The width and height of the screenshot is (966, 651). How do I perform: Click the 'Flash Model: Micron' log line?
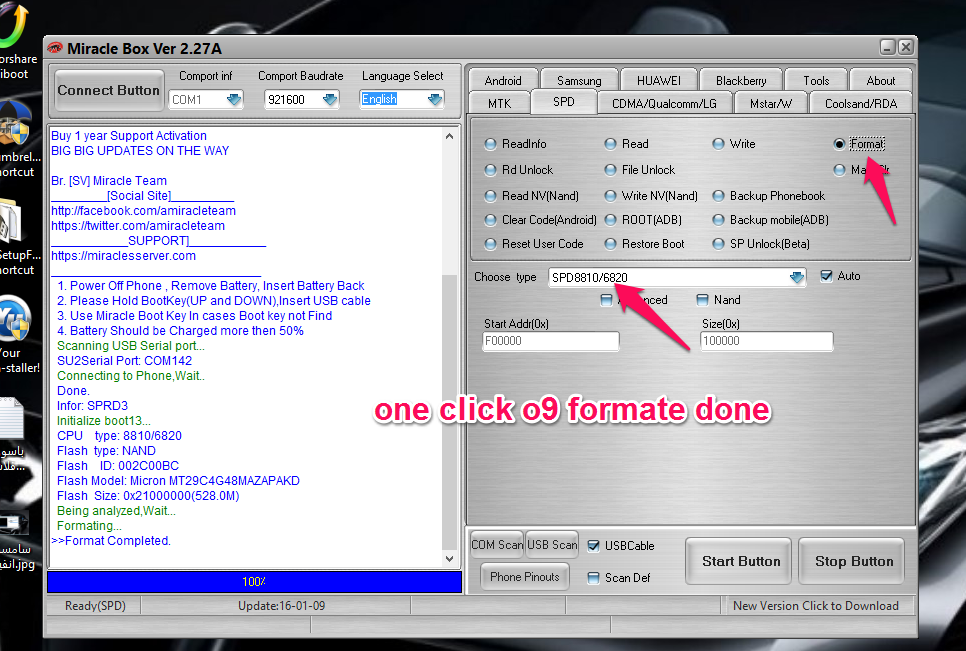(x=178, y=481)
